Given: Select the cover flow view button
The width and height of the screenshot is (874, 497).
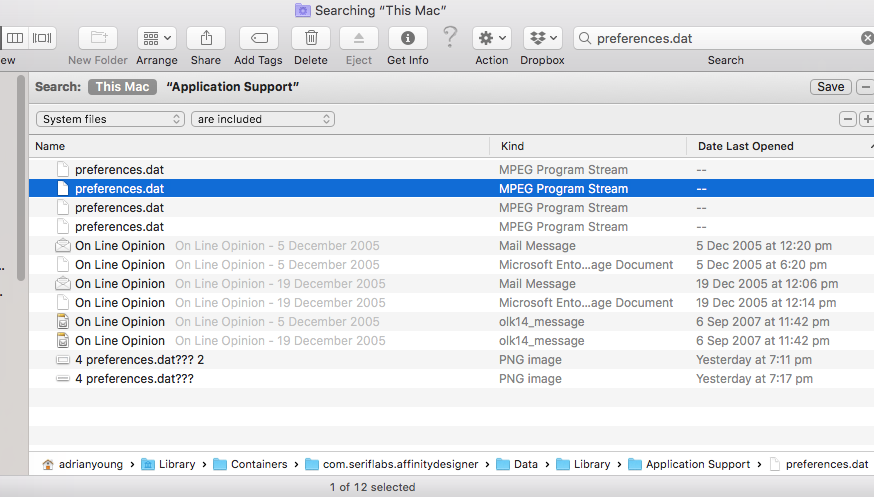Looking at the screenshot, I should tap(41, 38).
